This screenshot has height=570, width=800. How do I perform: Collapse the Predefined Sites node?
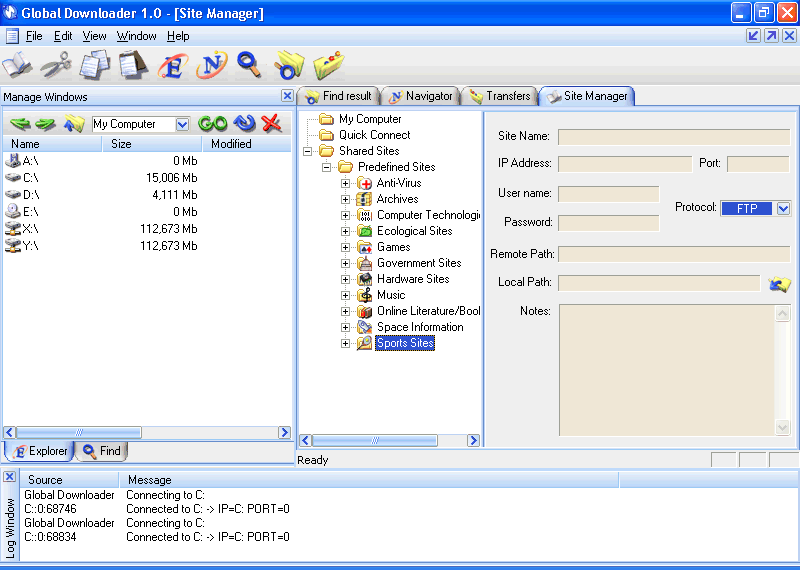pyautogui.click(x=327, y=167)
